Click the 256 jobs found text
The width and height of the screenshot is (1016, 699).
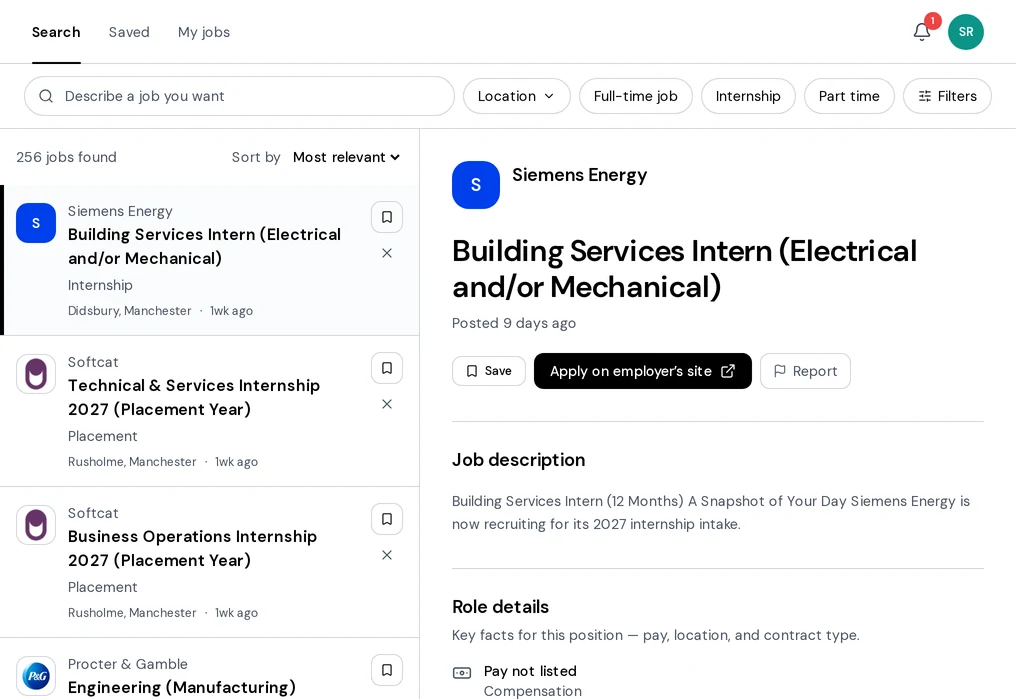pos(66,157)
